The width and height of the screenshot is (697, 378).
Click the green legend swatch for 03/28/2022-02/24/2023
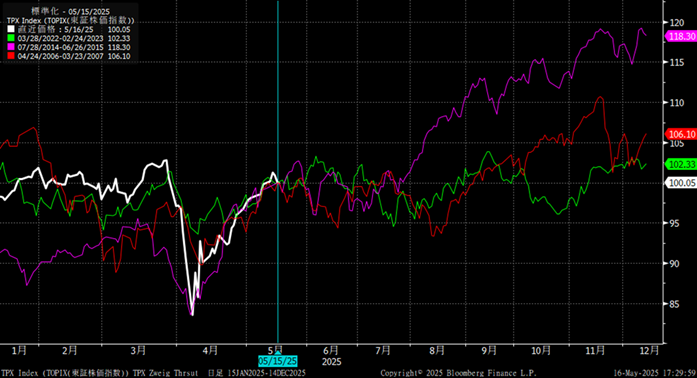11,38
